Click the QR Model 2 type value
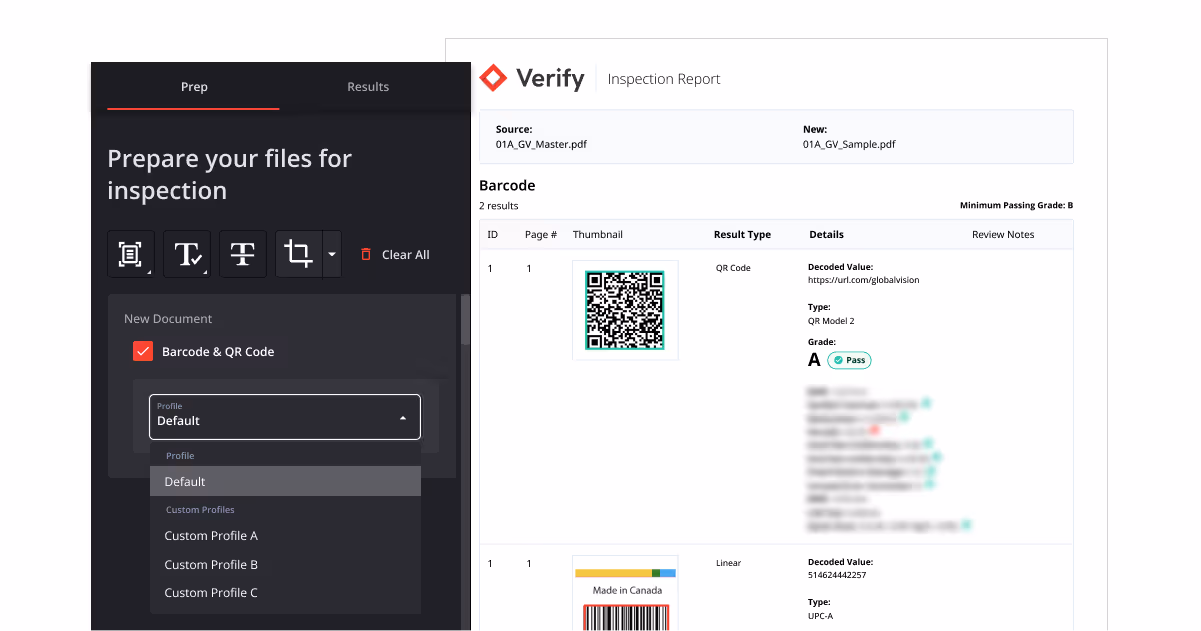The width and height of the screenshot is (1201, 631). tap(831, 321)
